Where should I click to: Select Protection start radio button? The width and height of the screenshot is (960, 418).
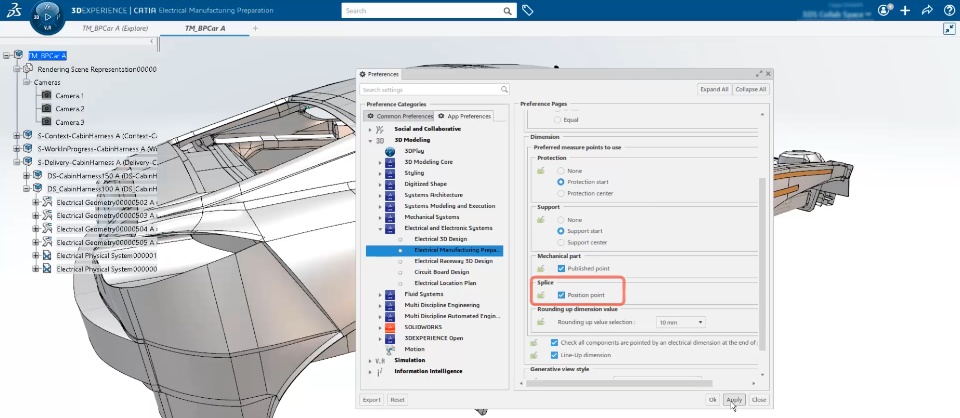560,182
